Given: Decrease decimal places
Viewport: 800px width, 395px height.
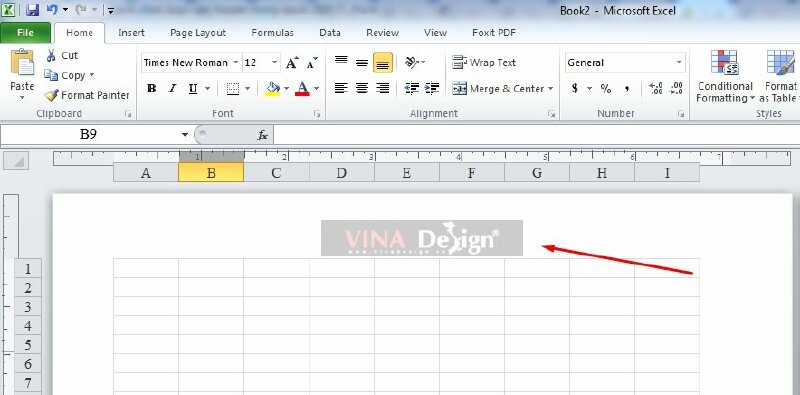Looking at the screenshot, I should (676, 88).
